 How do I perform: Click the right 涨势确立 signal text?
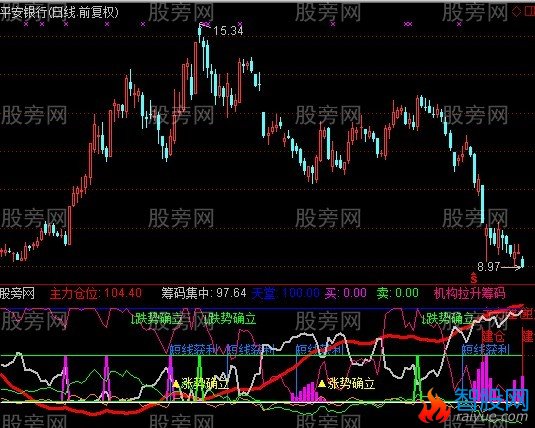click(x=351, y=384)
